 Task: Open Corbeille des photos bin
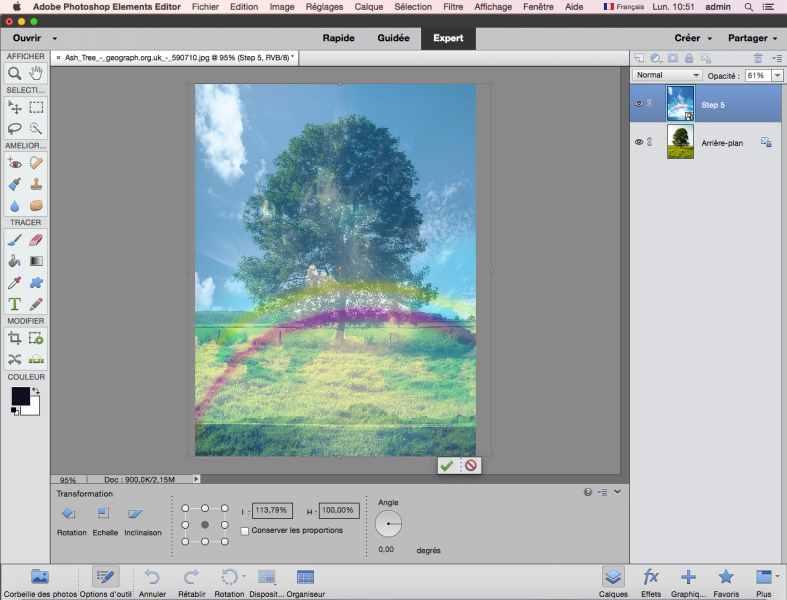[40, 582]
